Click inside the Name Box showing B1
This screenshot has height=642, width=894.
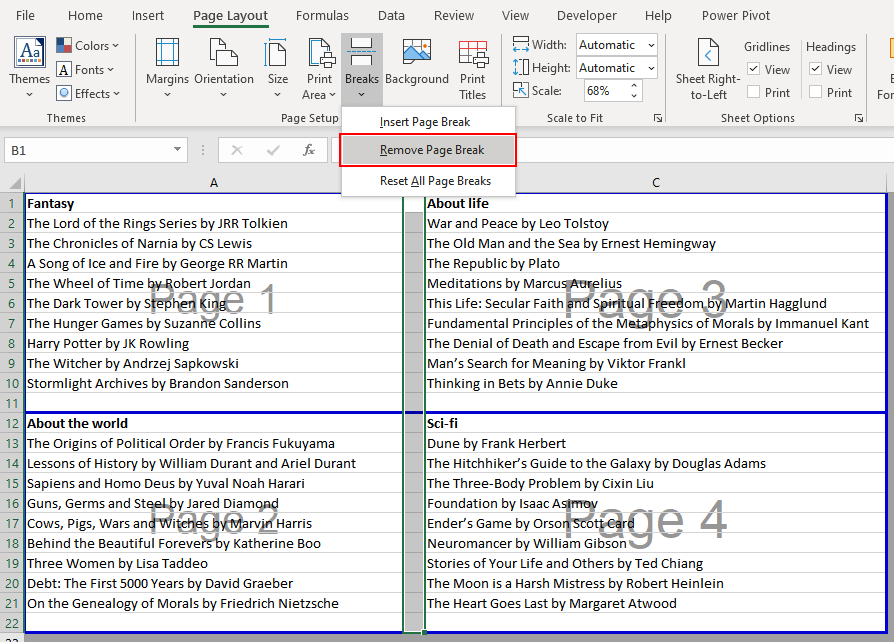tap(90, 149)
